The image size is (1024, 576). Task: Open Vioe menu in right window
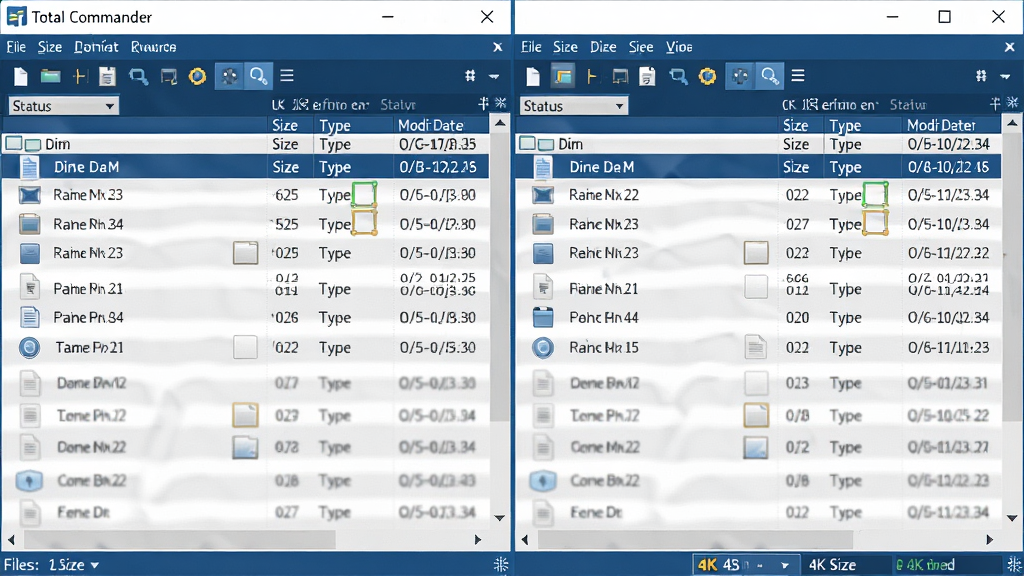click(679, 47)
